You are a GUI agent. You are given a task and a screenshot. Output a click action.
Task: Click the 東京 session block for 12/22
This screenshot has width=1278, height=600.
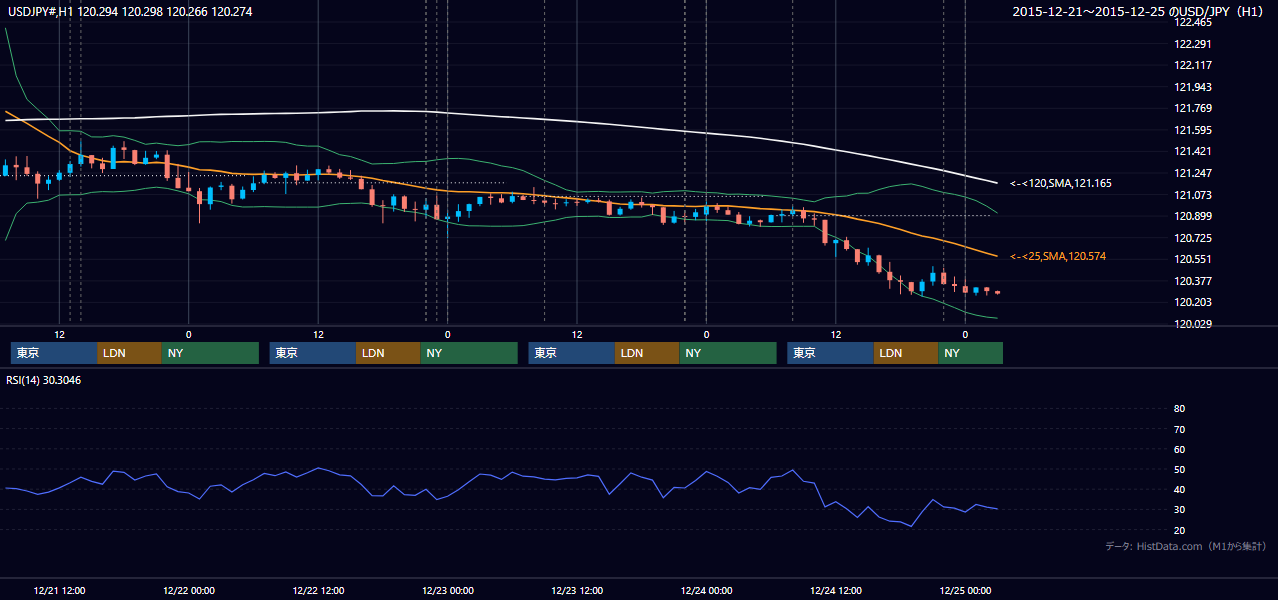tap(313, 353)
